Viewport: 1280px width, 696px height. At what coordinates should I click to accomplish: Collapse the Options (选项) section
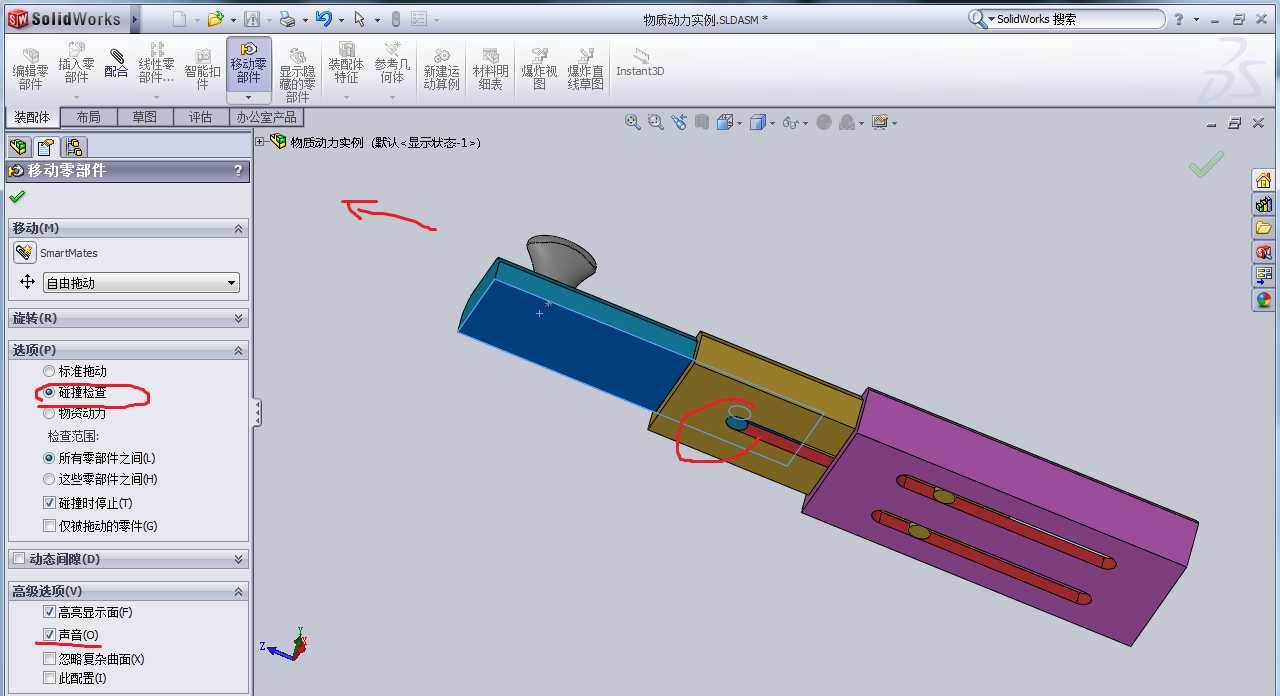(x=238, y=350)
